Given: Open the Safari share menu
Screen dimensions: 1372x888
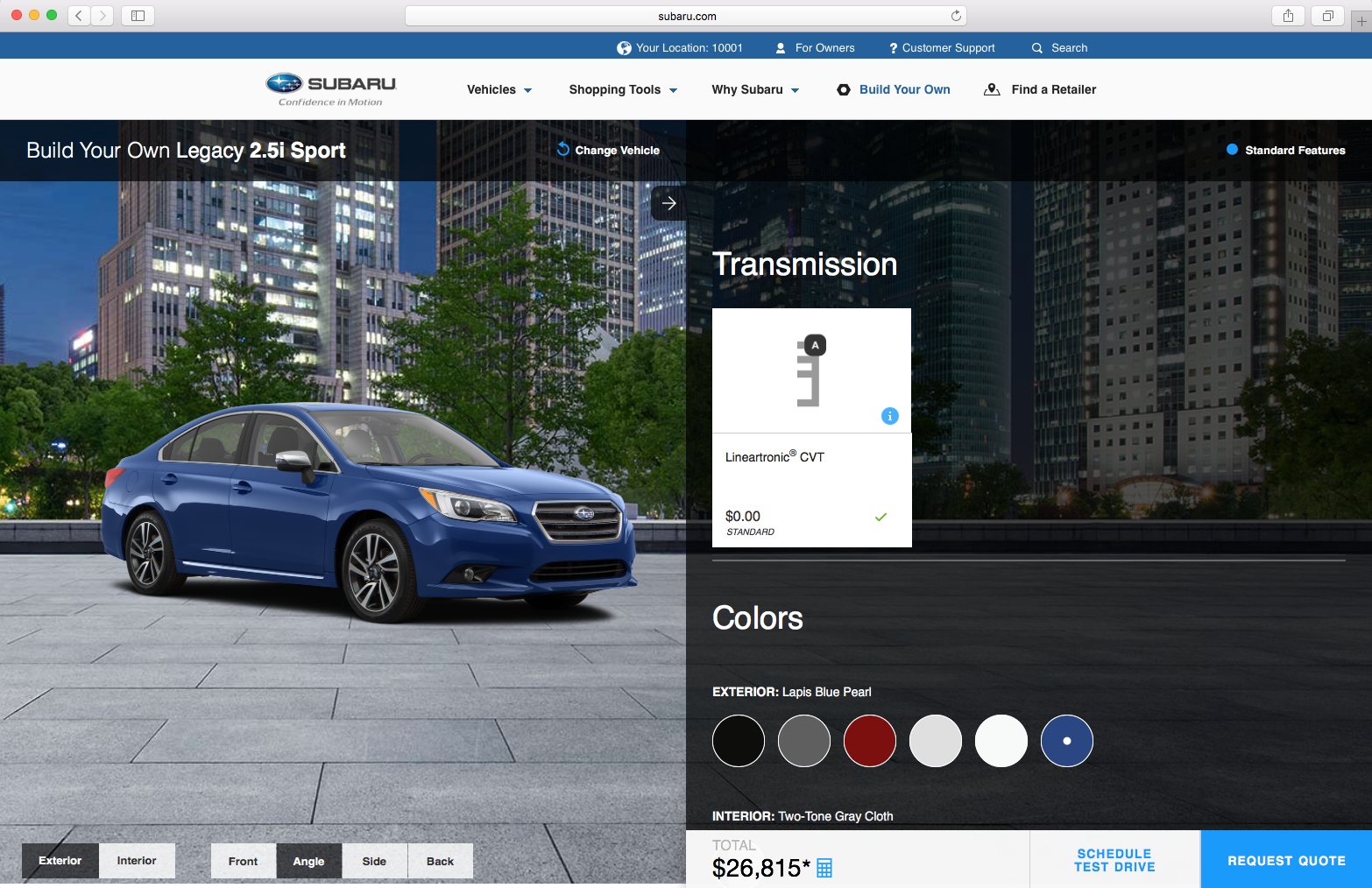Looking at the screenshot, I should click(1288, 15).
